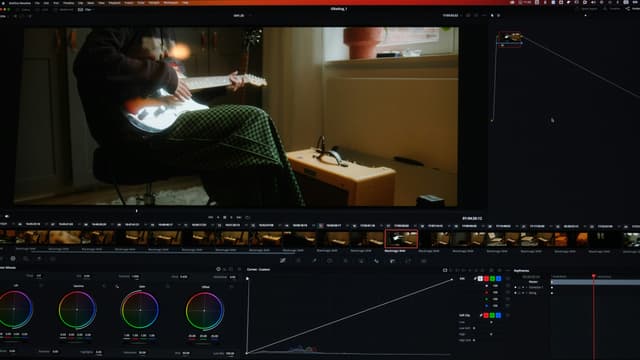The height and width of the screenshot is (360, 640).
Task: Select the top-right control point of the curve
Action: point(452,280)
